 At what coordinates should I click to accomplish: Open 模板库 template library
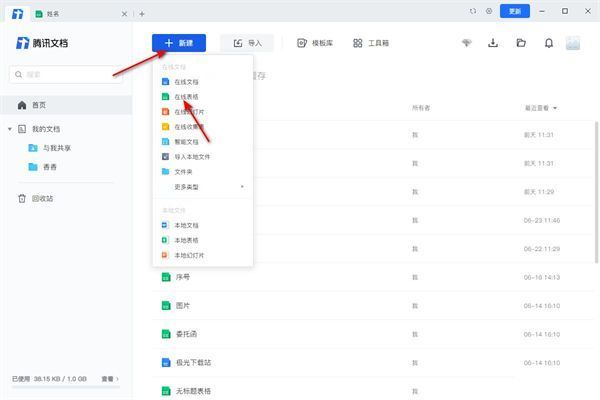pos(314,43)
